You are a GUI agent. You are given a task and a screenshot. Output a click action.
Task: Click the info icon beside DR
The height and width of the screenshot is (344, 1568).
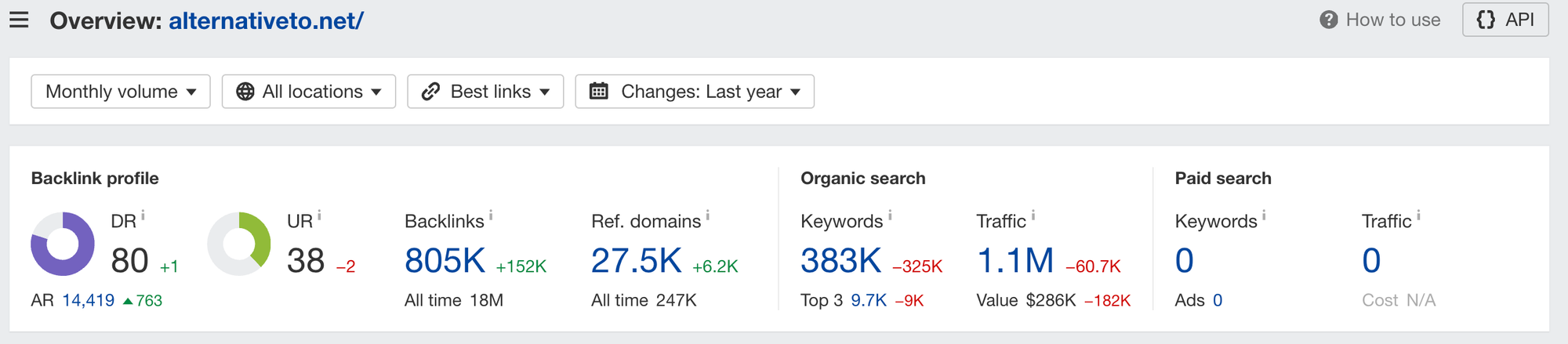143,215
